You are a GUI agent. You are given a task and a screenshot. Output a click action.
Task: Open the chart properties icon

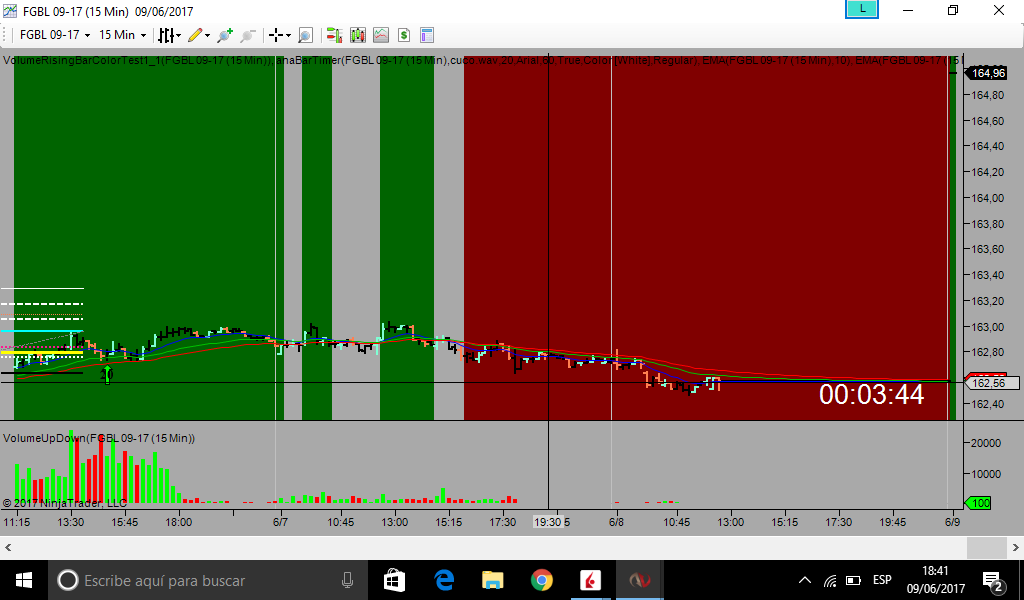[426, 35]
